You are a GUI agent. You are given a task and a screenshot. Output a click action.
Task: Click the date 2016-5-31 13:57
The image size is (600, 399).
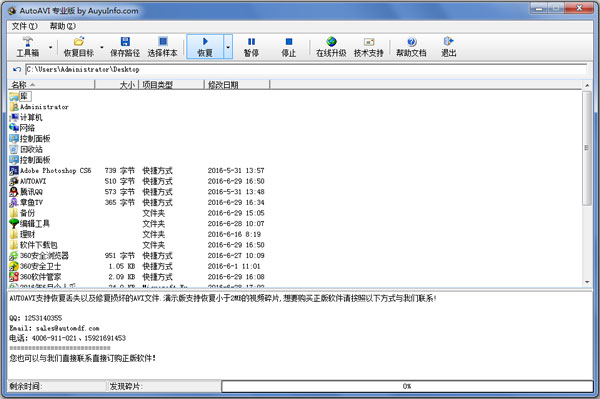pos(236,171)
